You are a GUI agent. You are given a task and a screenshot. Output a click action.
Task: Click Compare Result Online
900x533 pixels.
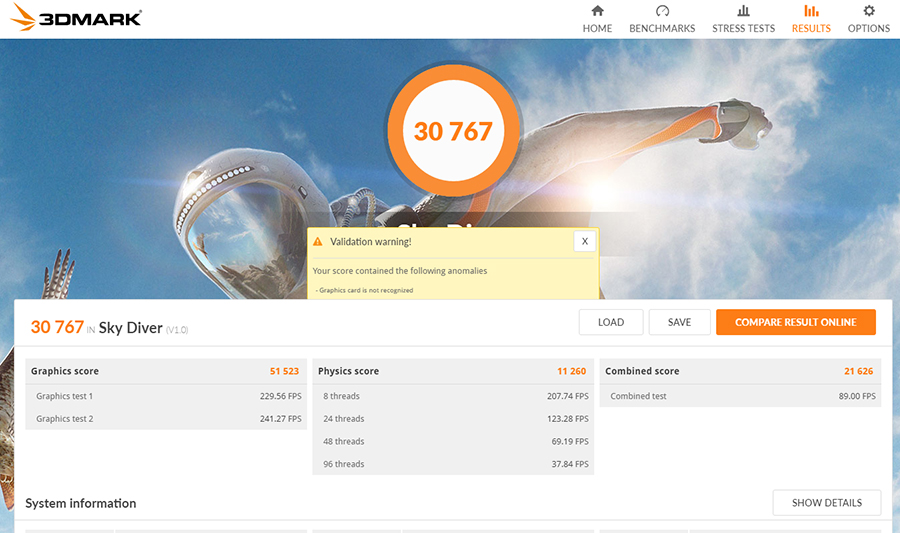click(x=795, y=322)
